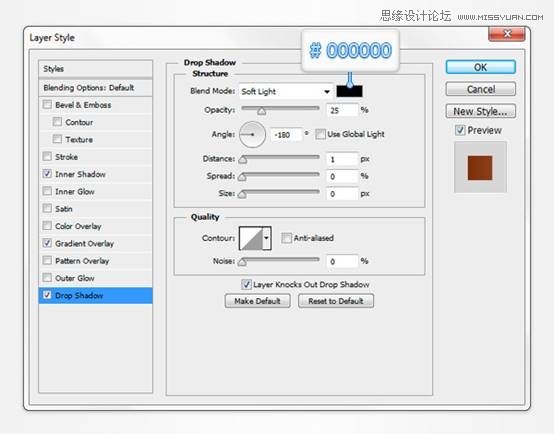Select the Inner Shadow effect label

pos(80,174)
